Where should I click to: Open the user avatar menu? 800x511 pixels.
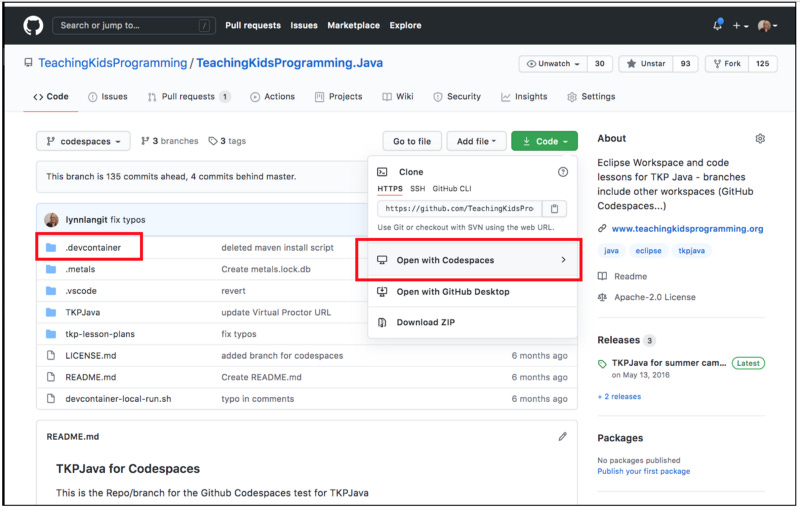point(767,25)
